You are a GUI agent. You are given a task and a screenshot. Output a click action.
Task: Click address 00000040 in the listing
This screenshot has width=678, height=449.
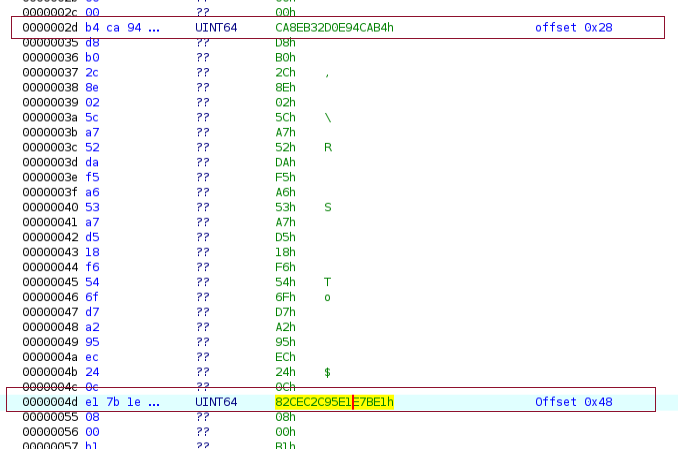(50, 207)
